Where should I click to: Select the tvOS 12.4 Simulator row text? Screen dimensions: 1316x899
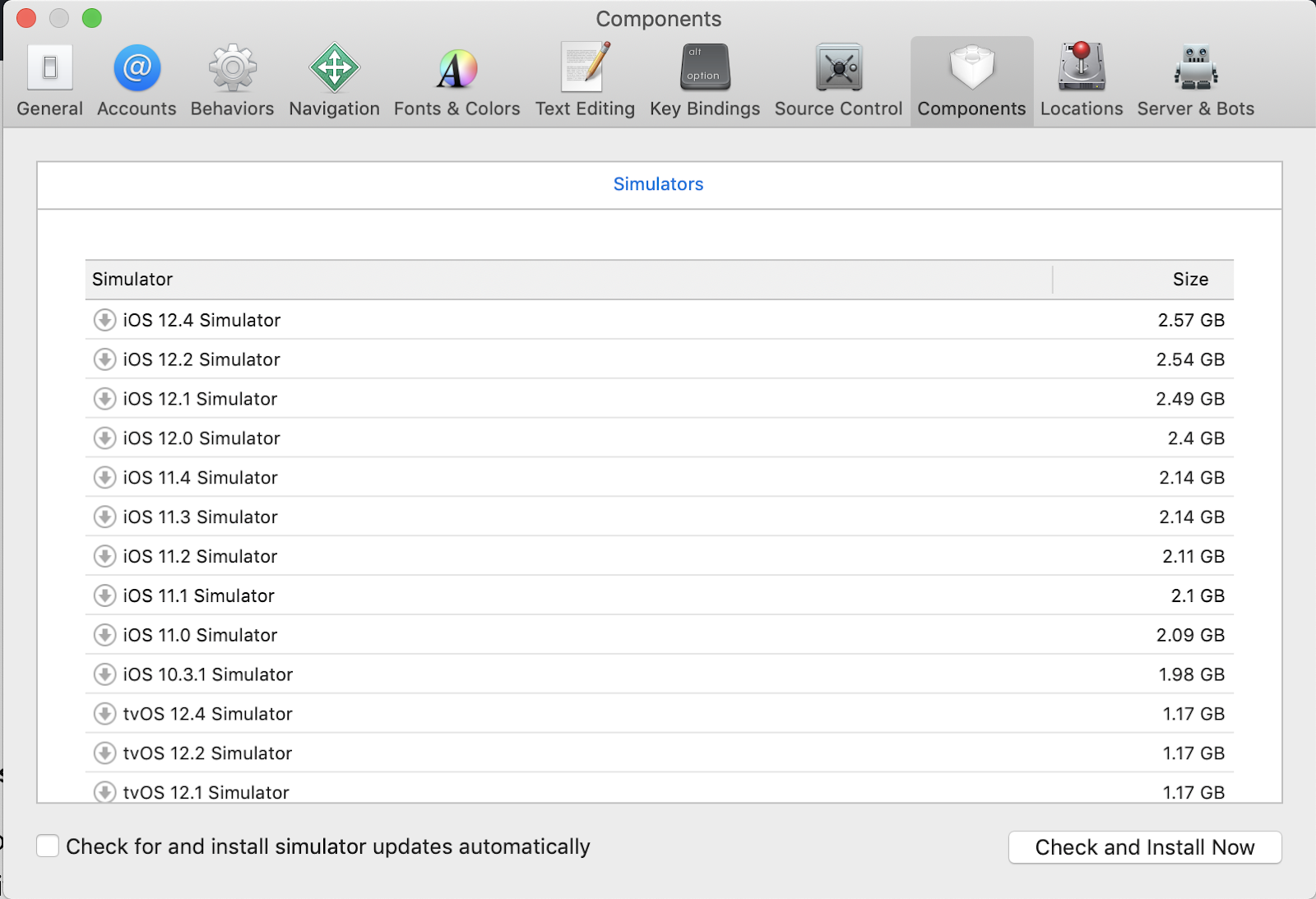[207, 714]
